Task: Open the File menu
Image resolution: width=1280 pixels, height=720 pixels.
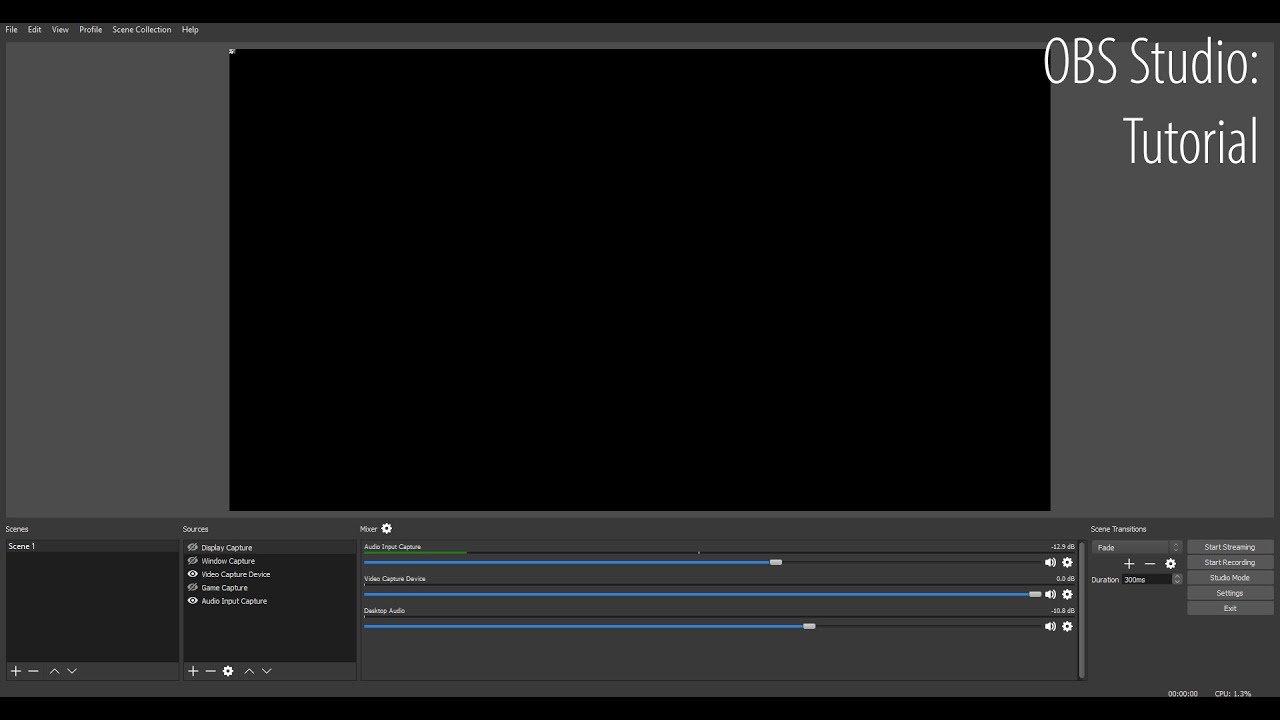Action: coord(11,30)
